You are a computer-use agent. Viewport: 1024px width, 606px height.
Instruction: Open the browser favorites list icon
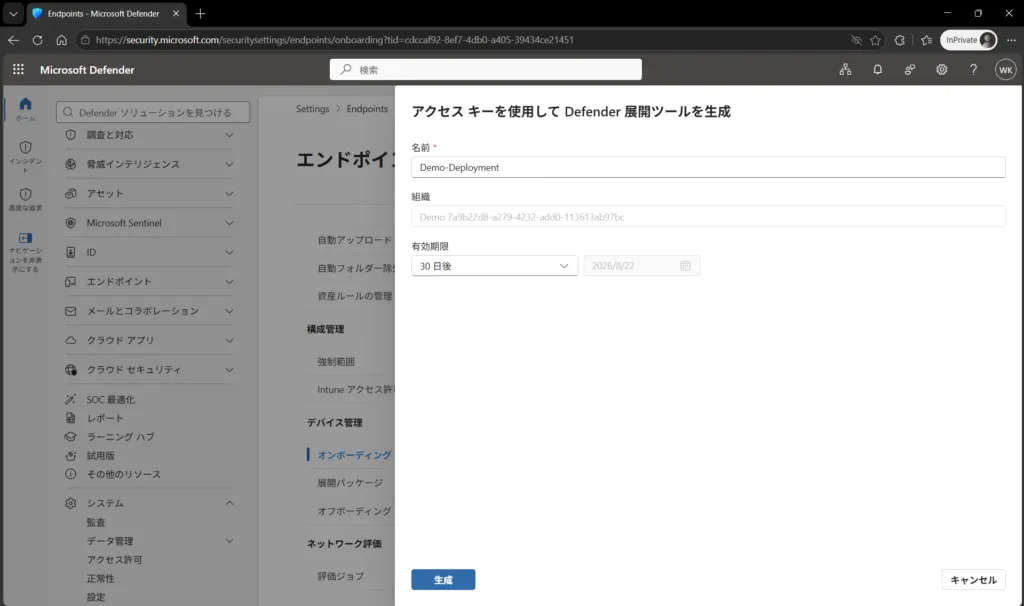[926, 40]
